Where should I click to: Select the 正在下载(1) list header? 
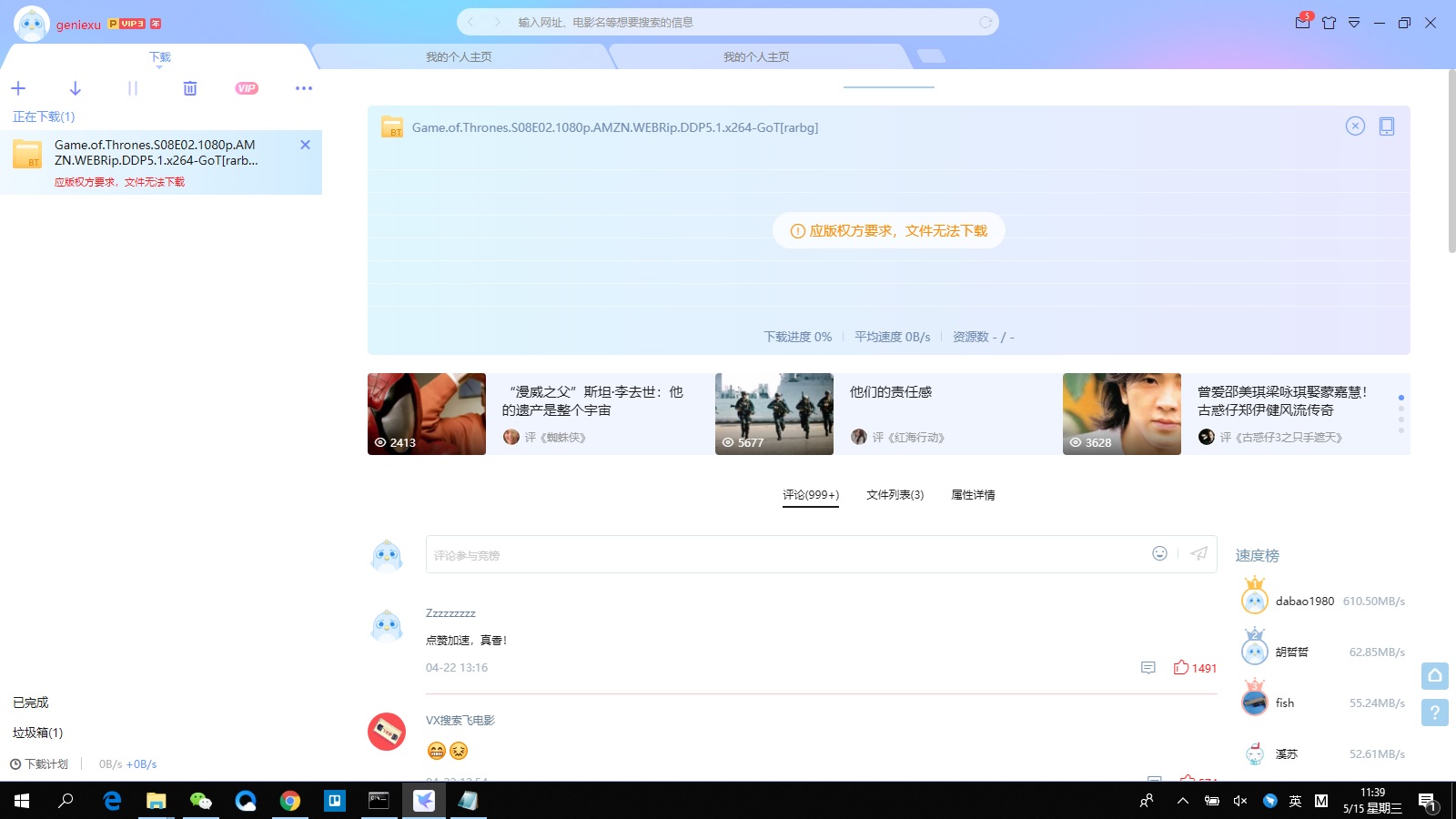(x=44, y=116)
